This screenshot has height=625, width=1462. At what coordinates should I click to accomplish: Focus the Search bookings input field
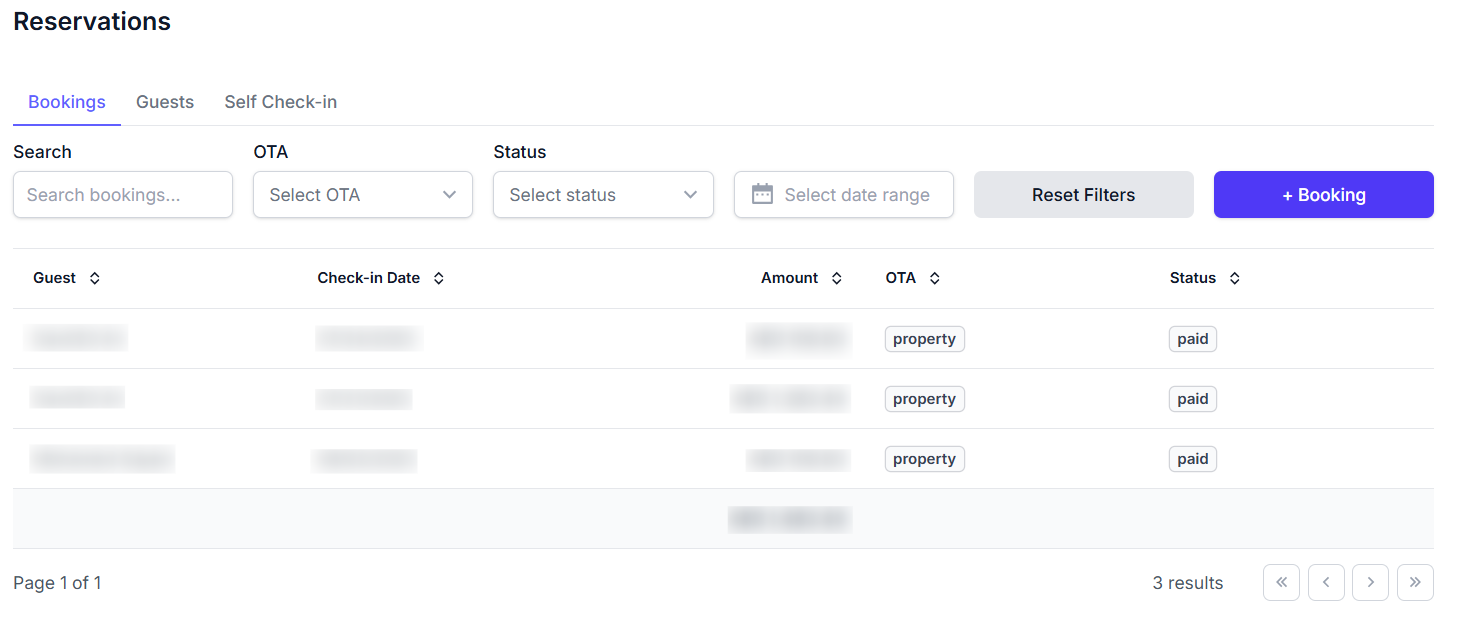pyautogui.click(x=122, y=195)
